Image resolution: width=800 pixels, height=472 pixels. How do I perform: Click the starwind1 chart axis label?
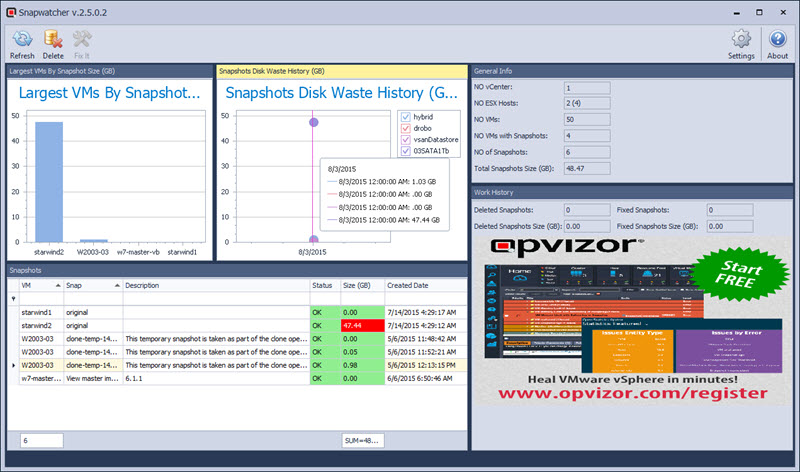[x=182, y=252]
